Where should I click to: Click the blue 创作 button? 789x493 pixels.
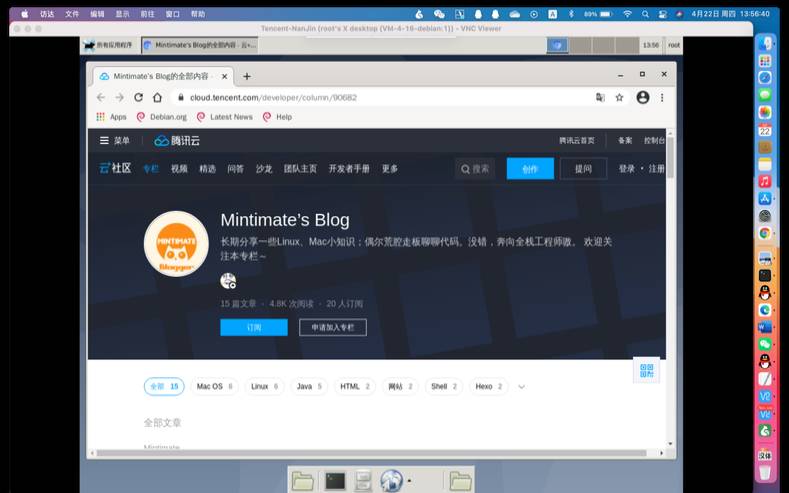click(530, 169)
